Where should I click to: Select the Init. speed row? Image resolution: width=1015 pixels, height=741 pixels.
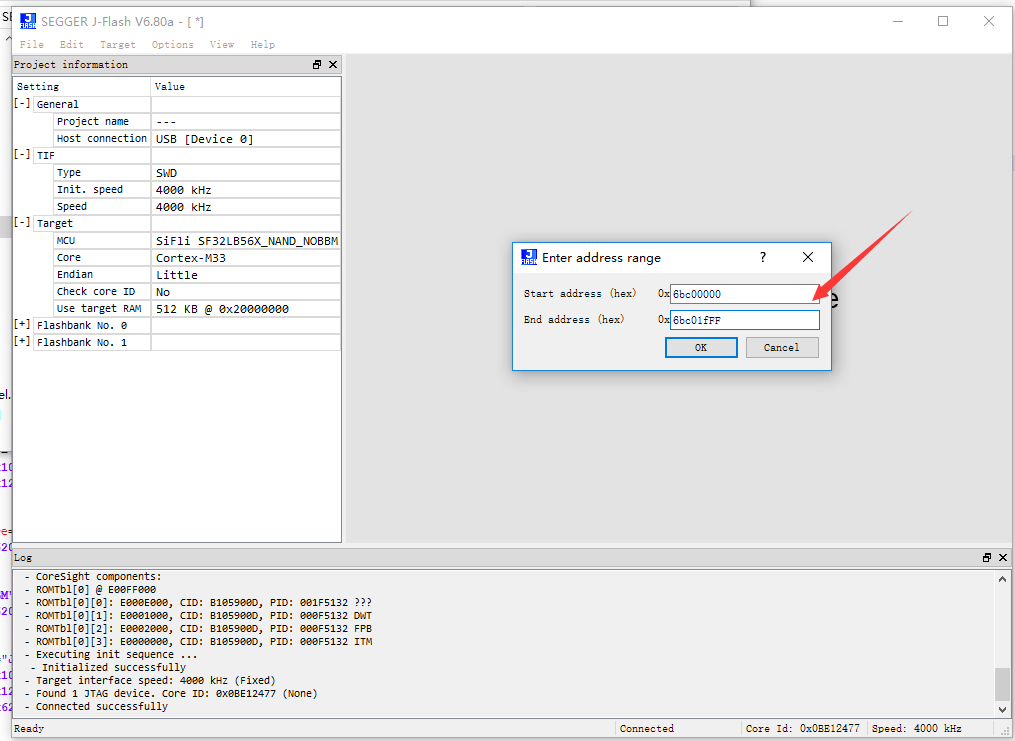[197, 190]
